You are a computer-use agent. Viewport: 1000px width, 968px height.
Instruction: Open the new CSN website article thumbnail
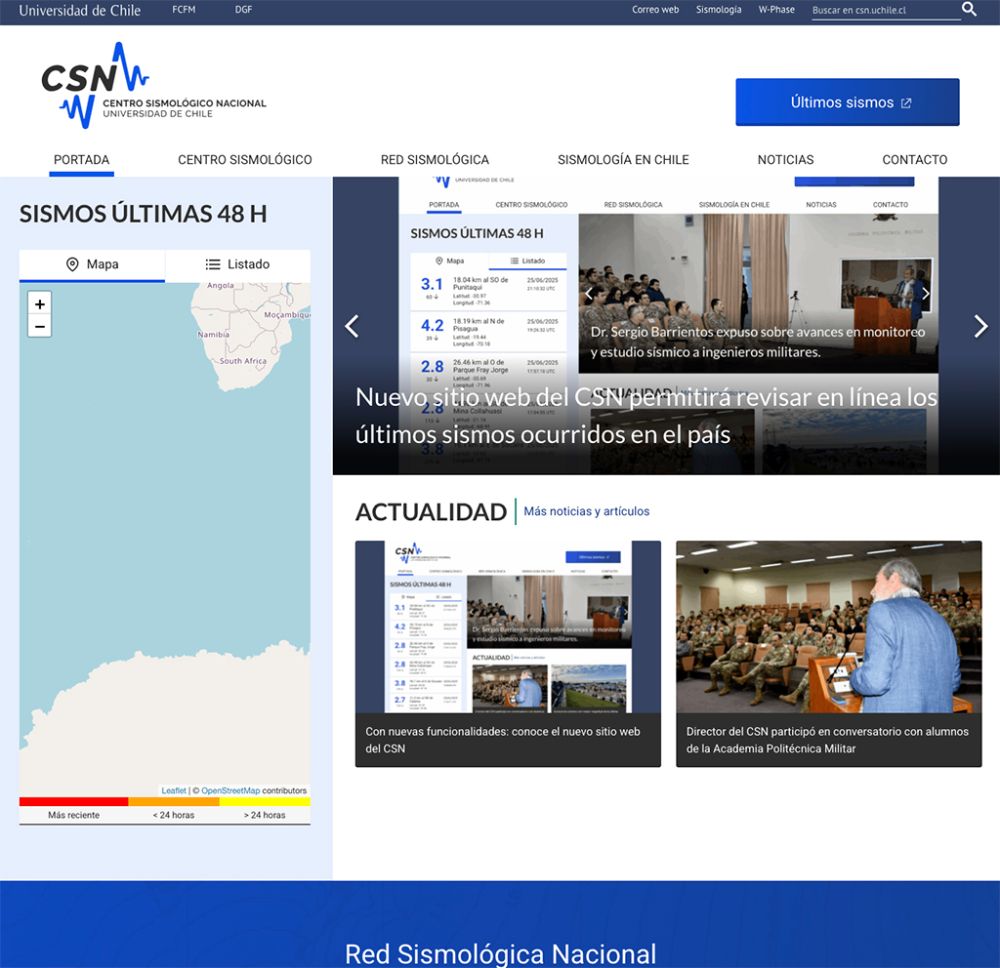pos(508,627)
